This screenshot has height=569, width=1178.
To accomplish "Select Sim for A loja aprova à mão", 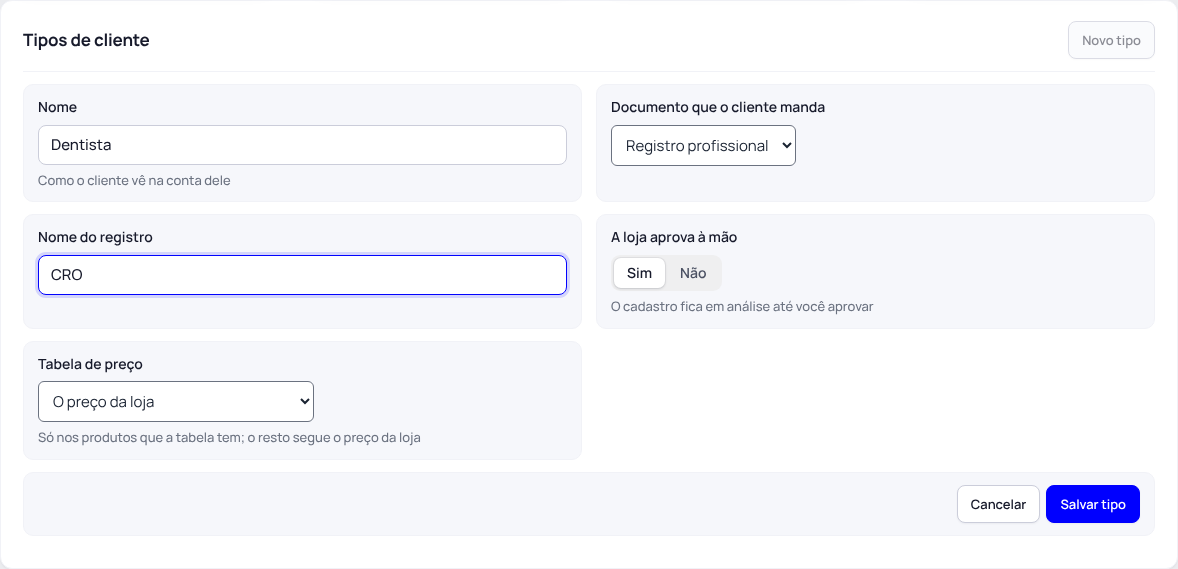I will (x=639, y=273).
